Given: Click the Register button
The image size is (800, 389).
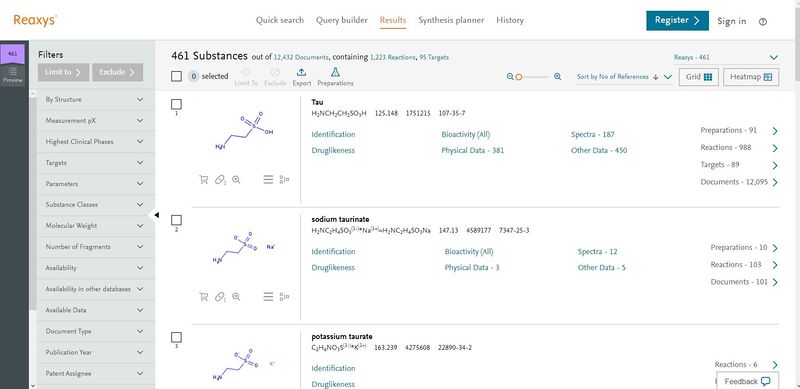Looking at the screenshot, I should [x=677, y=20].
